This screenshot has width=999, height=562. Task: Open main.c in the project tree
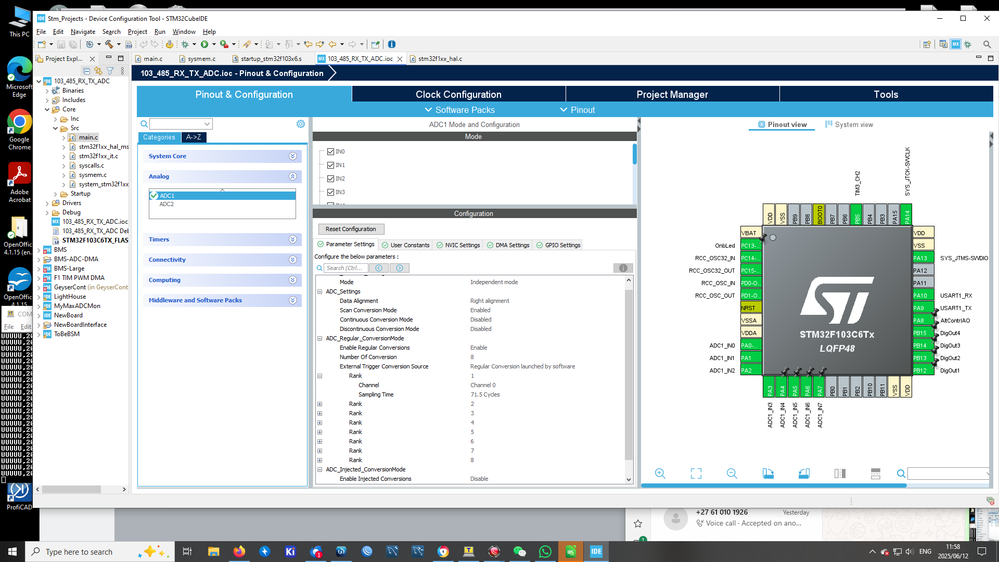coord(88,137)
